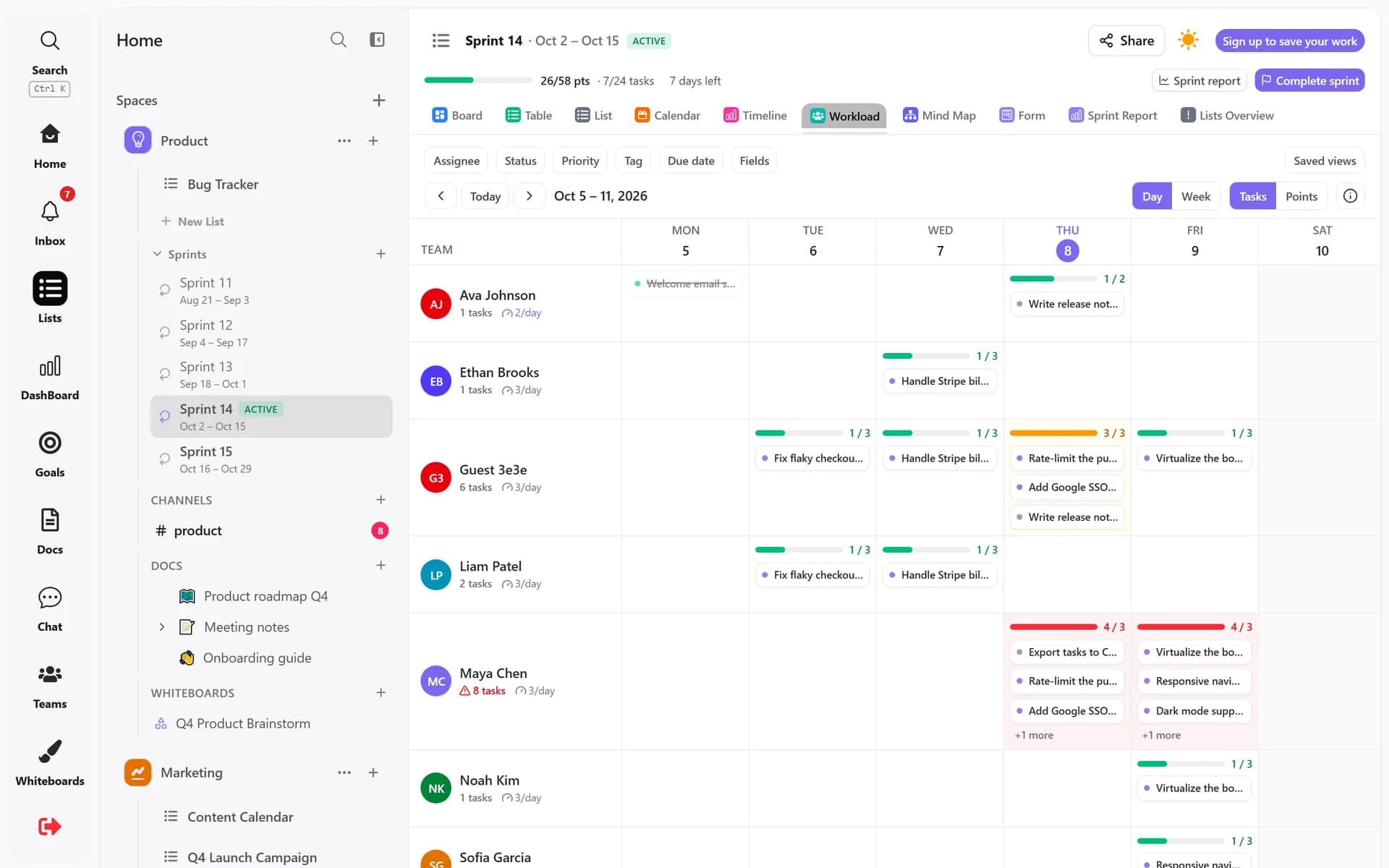Switch to the Timeline tab
This screenshot has width=1389, height=868.
755,116
